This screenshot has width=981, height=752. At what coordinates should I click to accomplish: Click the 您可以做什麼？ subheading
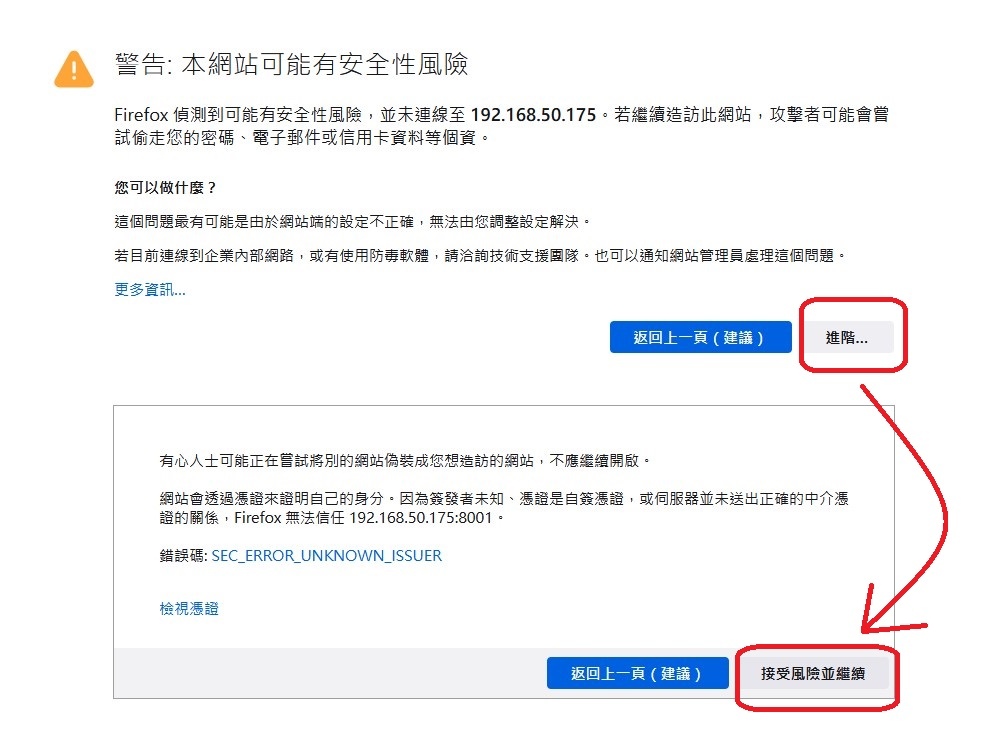[165, 188]
